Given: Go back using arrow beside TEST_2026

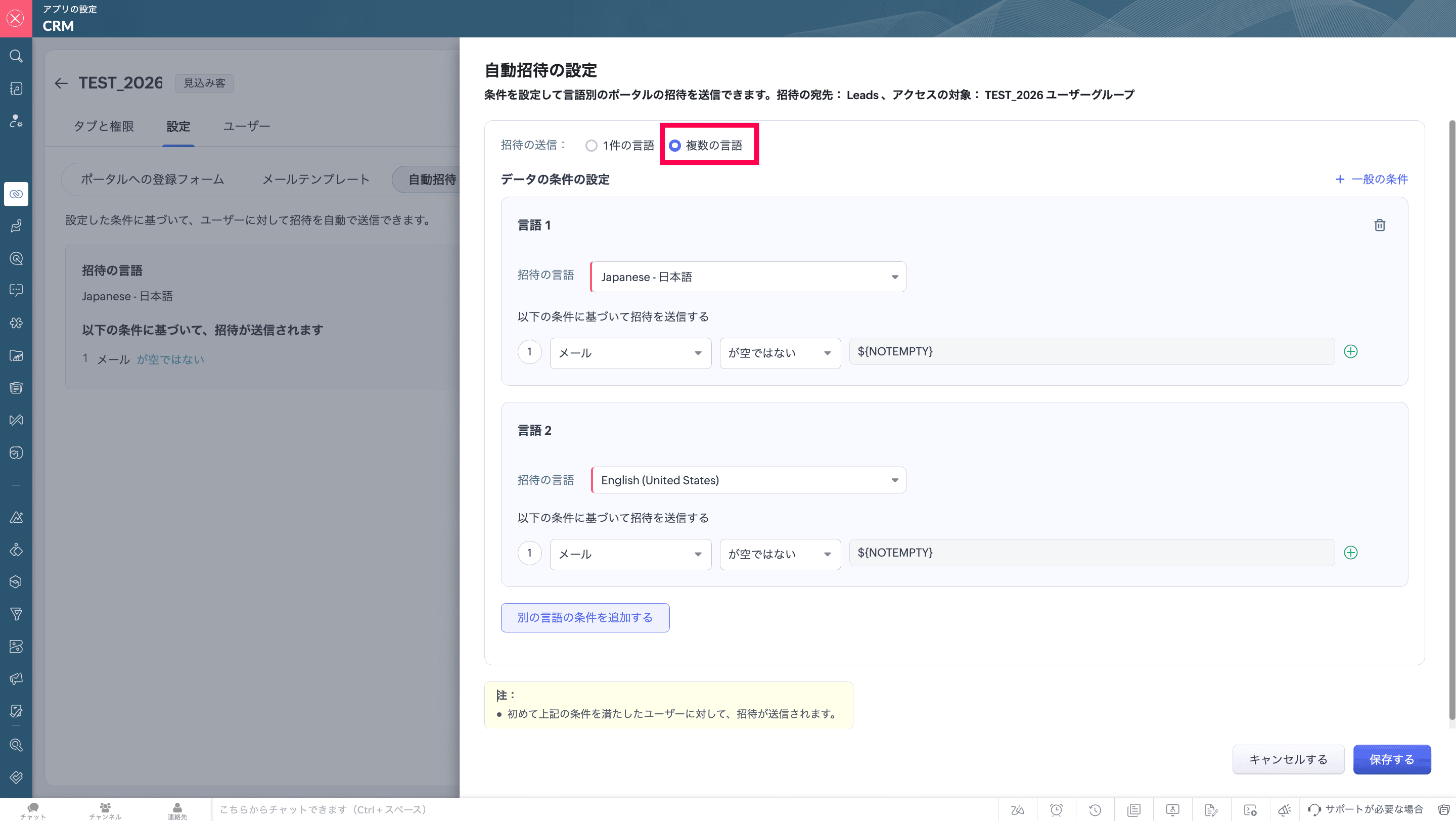Looking at the screenshot, I should (x=61, y=83).
